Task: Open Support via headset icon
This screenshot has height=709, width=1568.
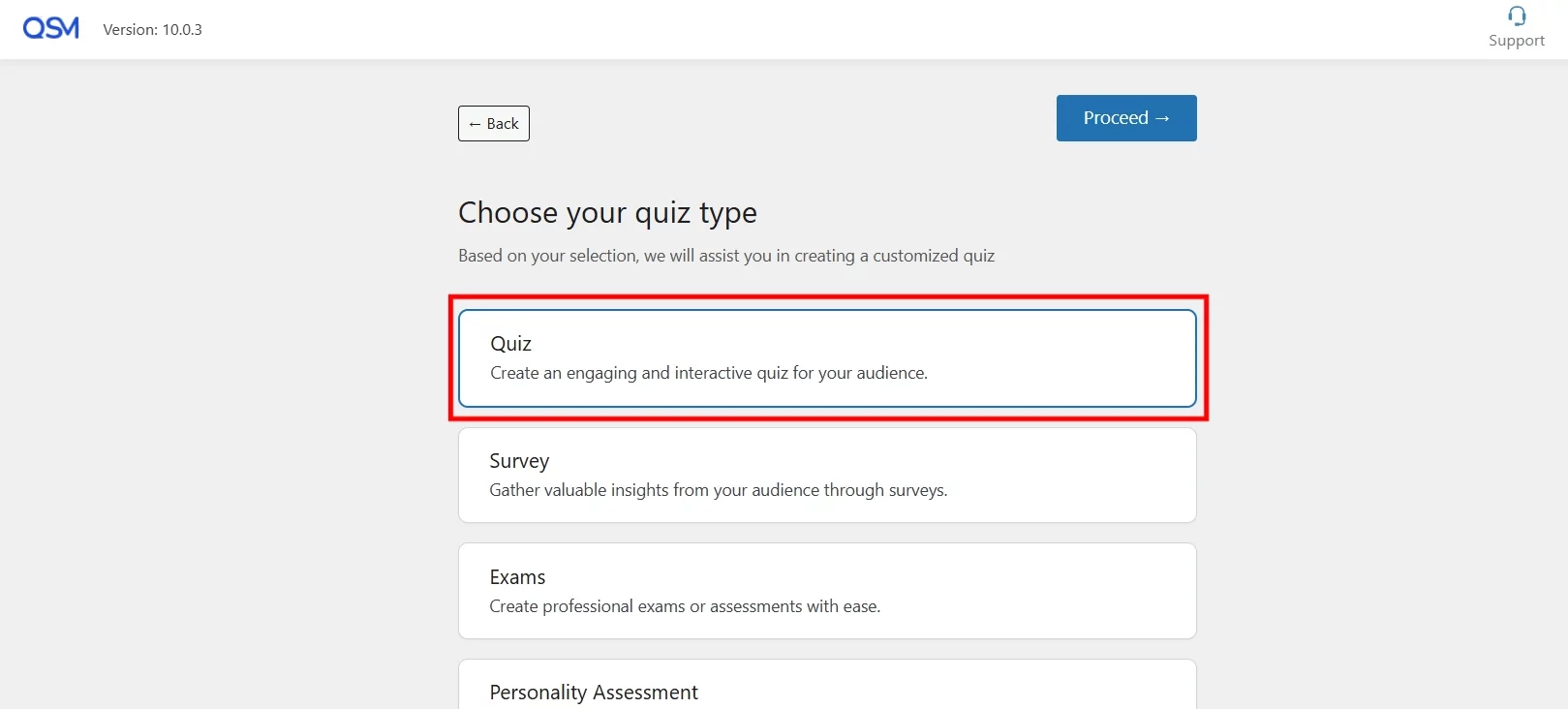Action: [1517, 27]
